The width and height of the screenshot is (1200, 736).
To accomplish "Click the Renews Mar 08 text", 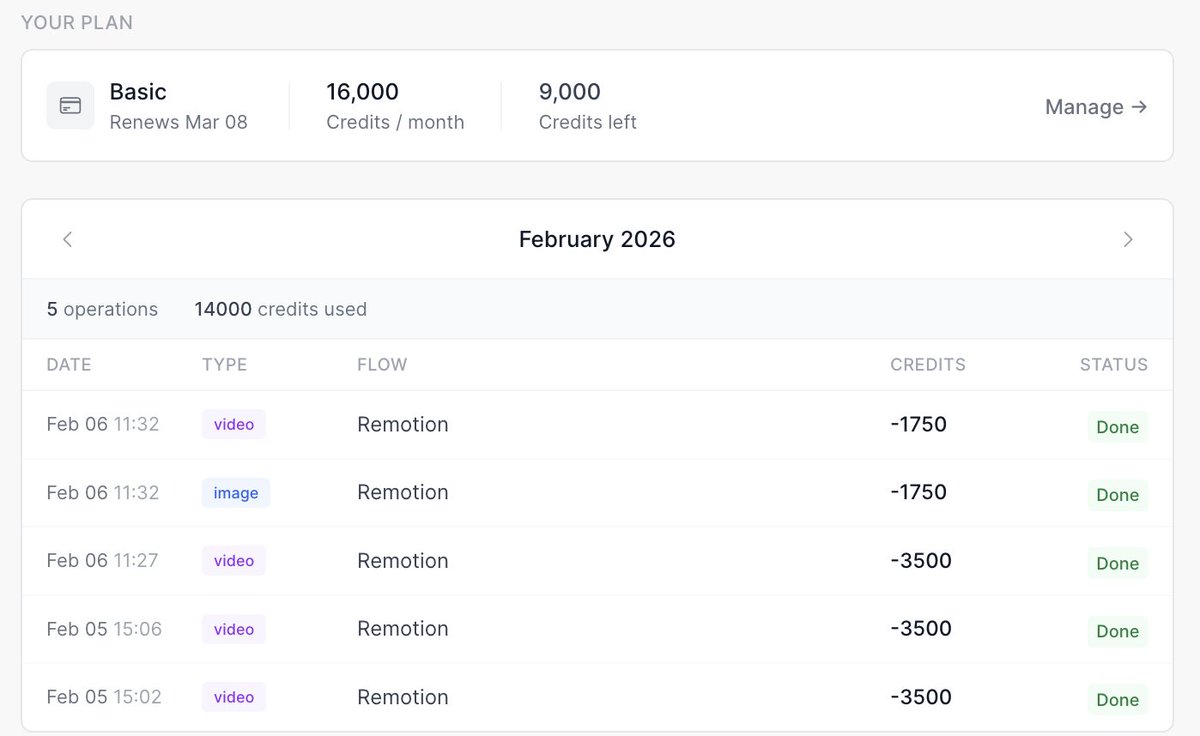I will (x=178, y=122).
